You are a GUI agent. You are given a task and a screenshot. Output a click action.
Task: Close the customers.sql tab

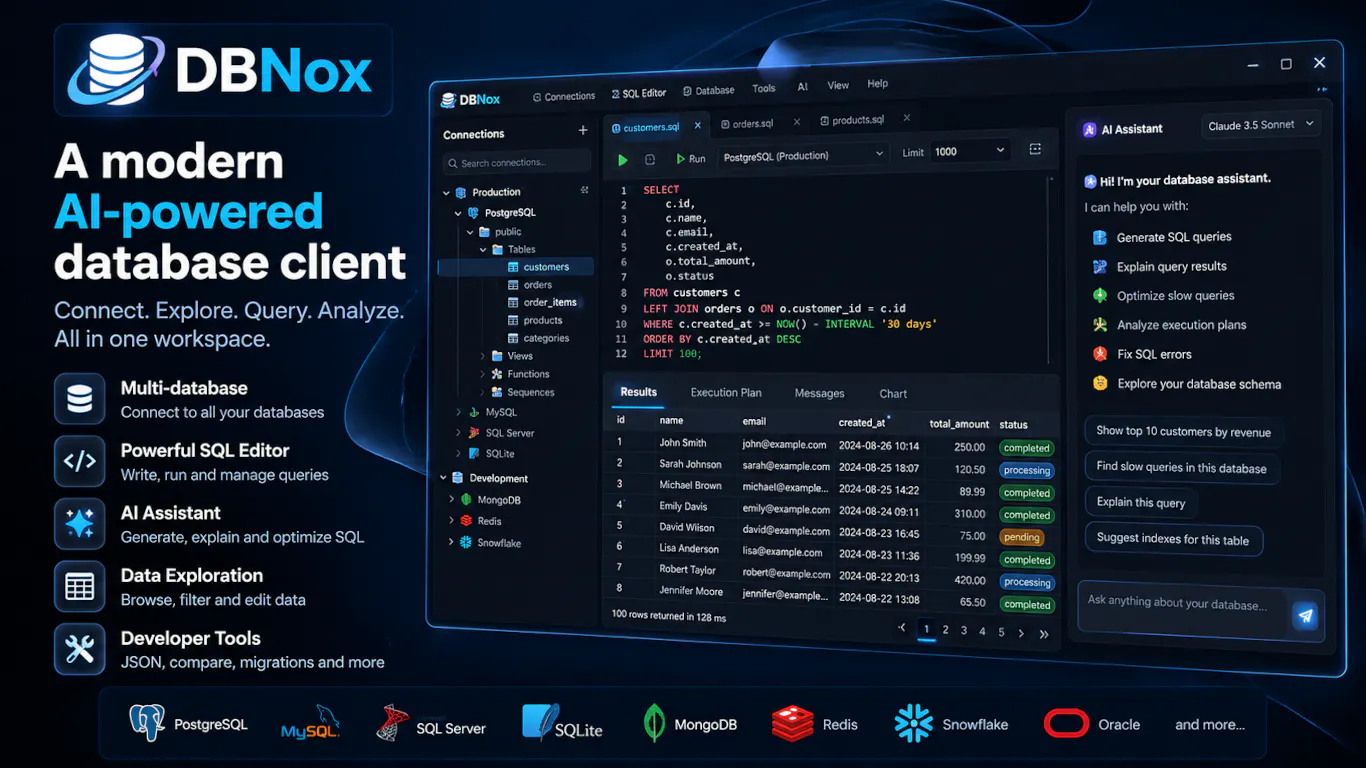point(697,126)
